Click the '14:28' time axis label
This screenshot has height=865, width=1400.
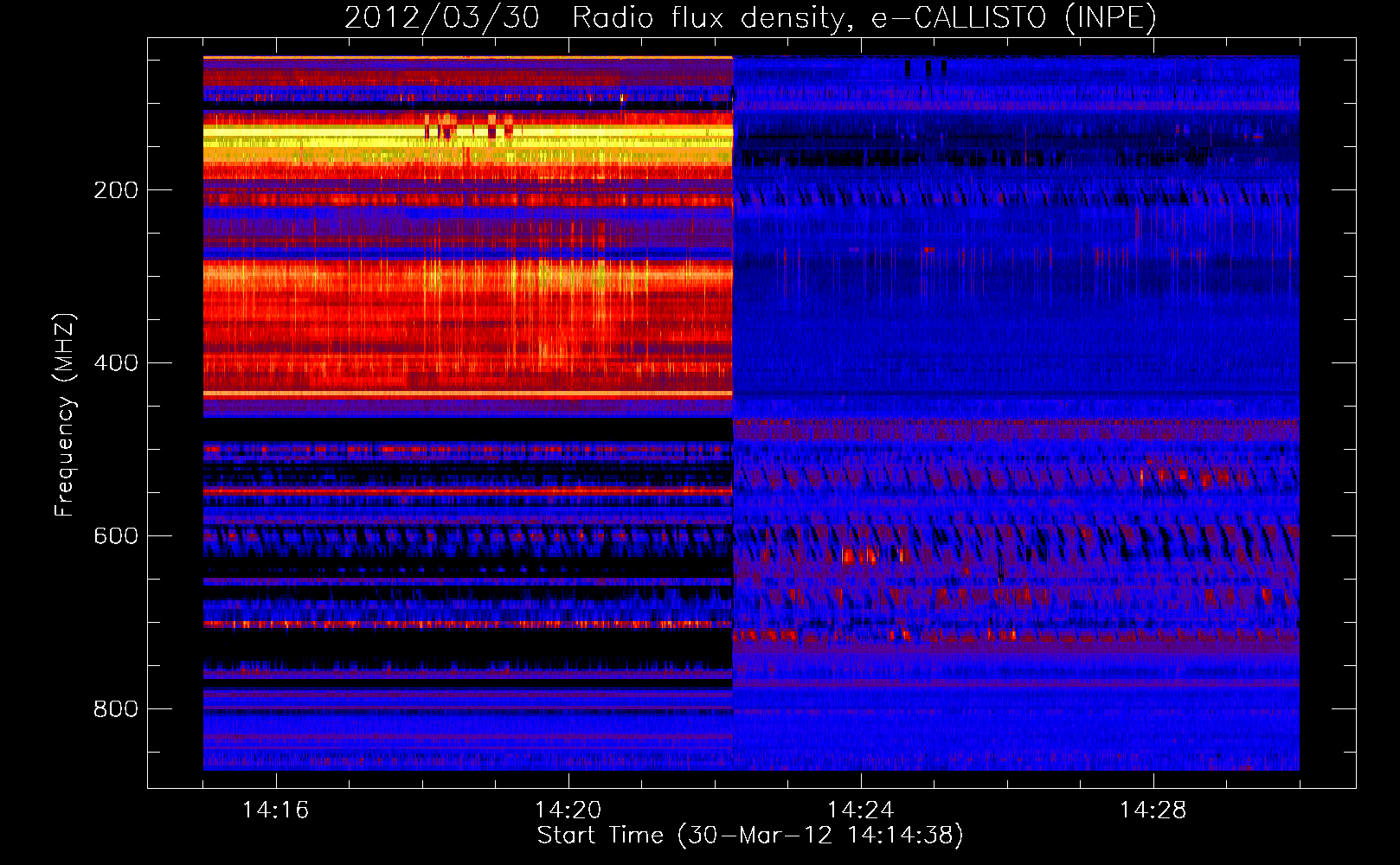(x=1153, y=811)
